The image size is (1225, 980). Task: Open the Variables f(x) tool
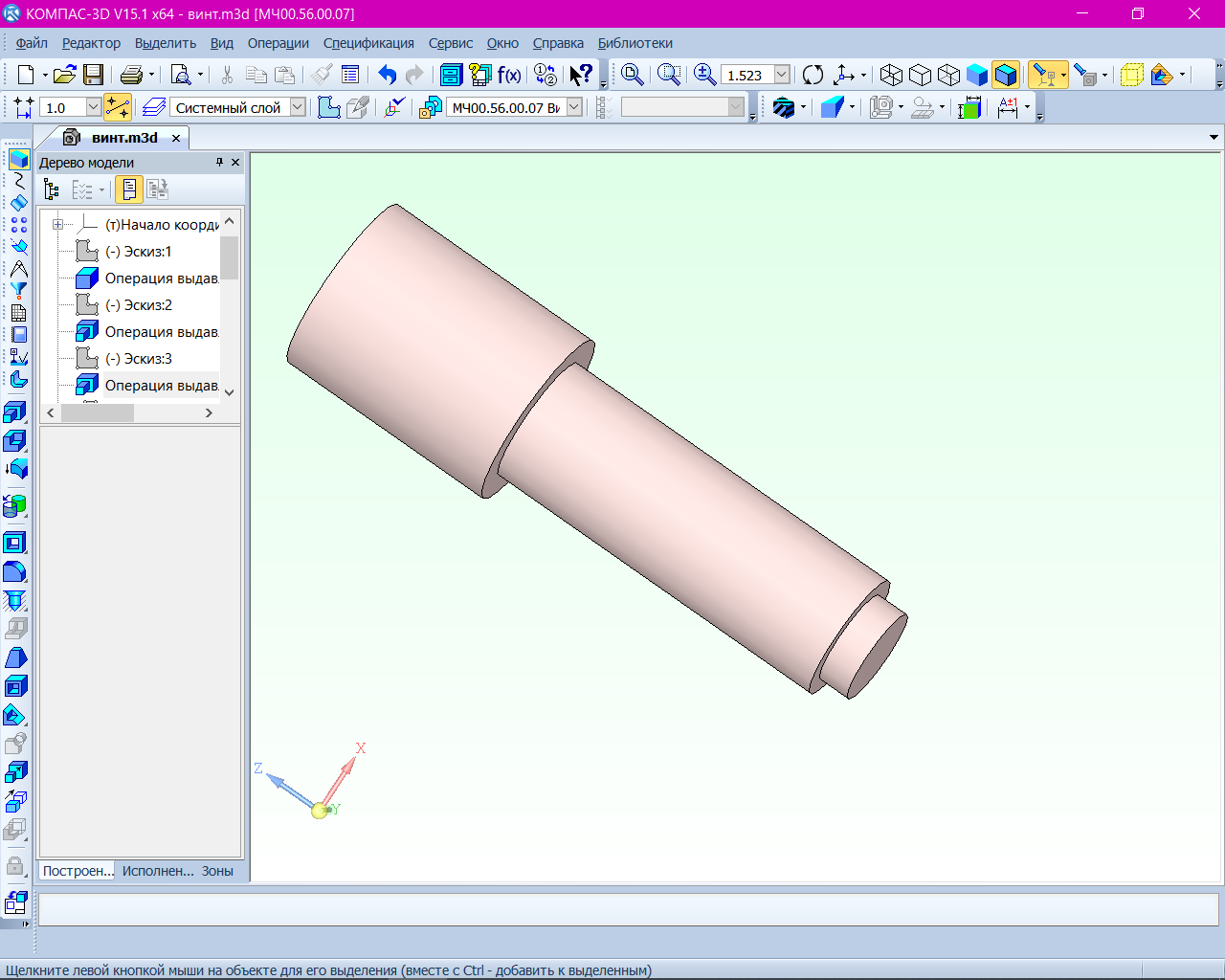point(509,75)
